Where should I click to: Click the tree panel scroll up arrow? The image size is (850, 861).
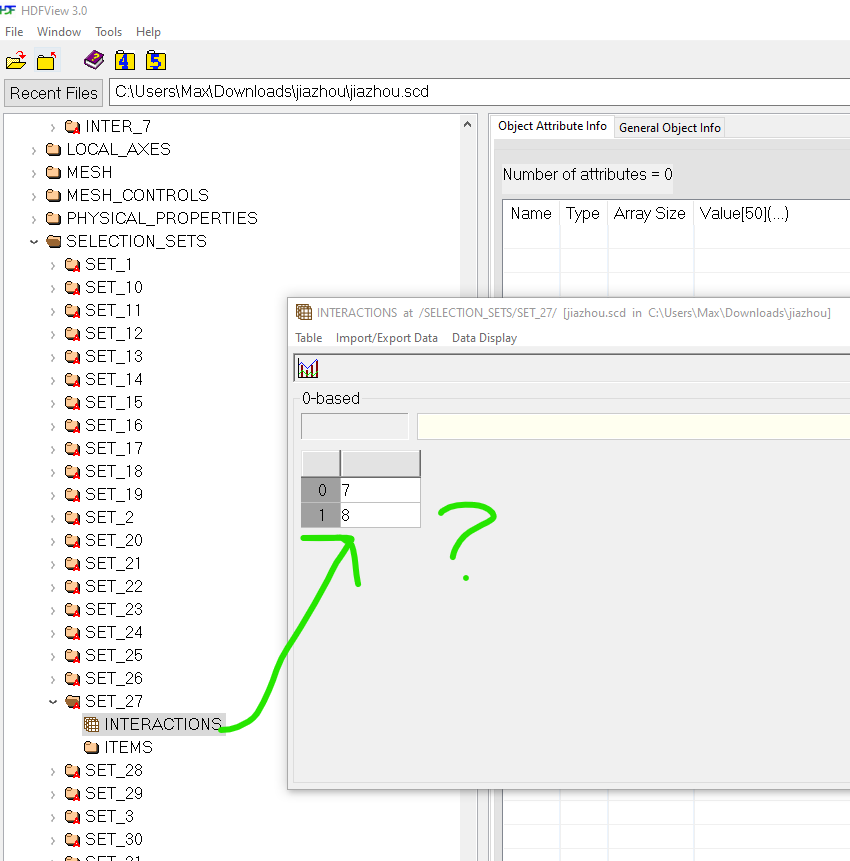(x=467, y=125)
